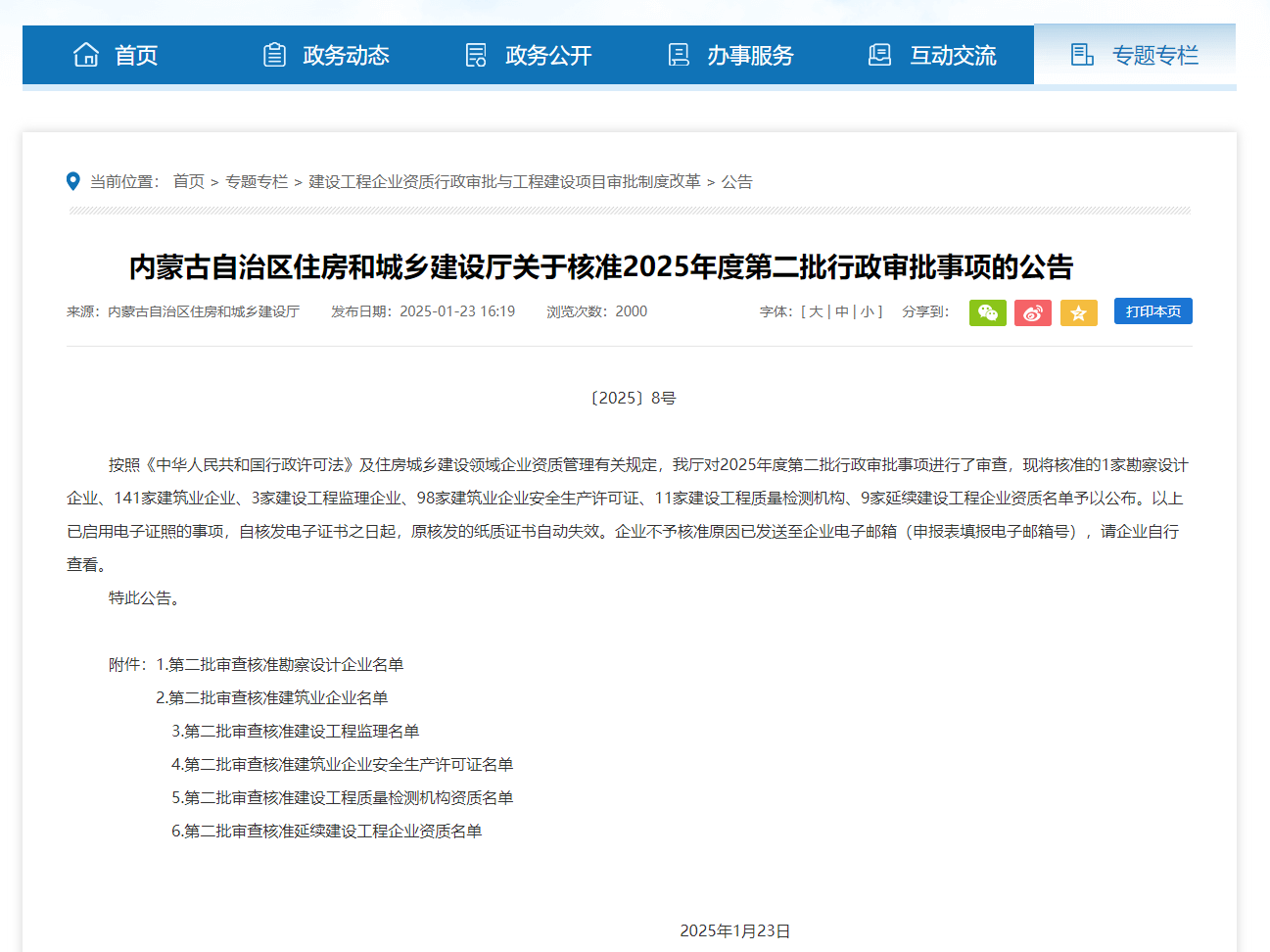
Task: Click the 专题专栏 breadcrumb link
Action: click(x=257, y=180)
